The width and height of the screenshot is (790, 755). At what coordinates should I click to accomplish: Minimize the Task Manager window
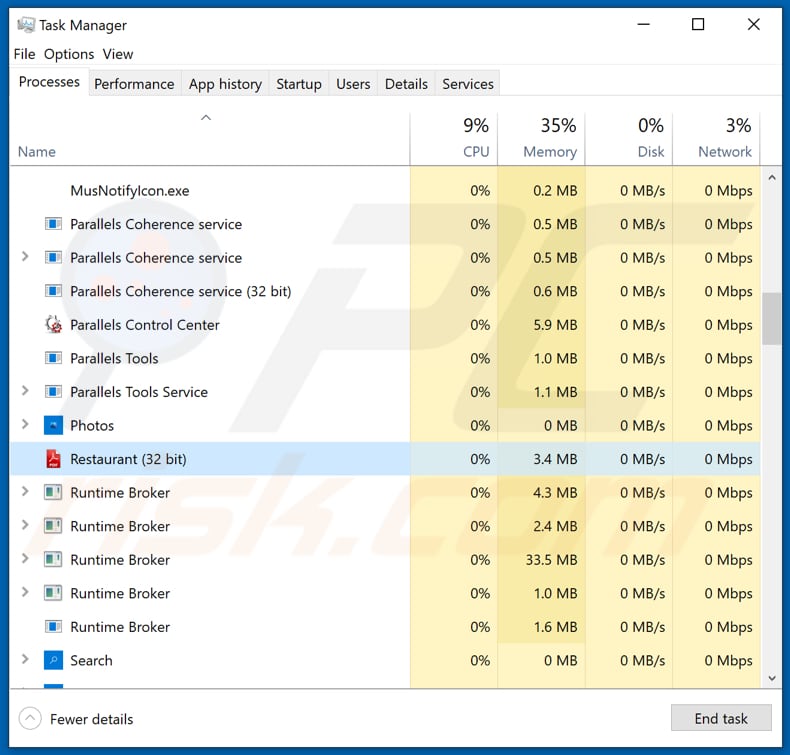pos(643,24)
